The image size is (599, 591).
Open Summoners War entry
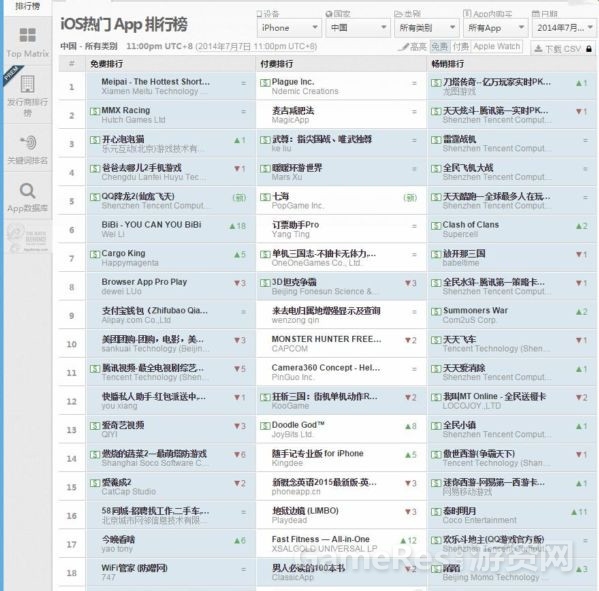(475, 310)
